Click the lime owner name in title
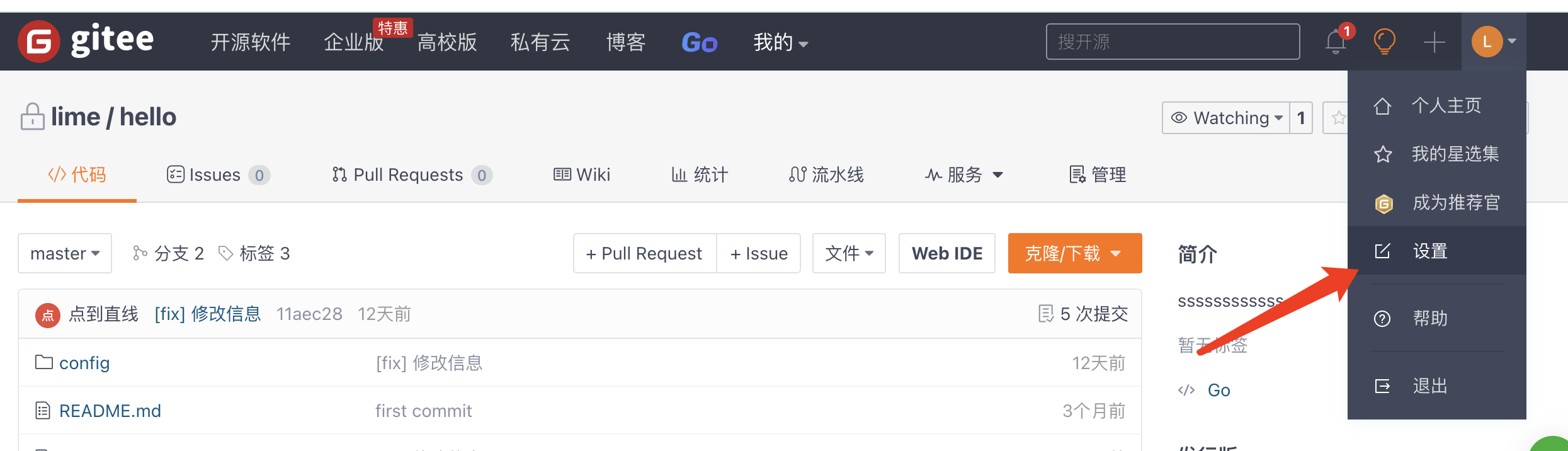This screenshot has width=1568, height=451. point(76,117)
